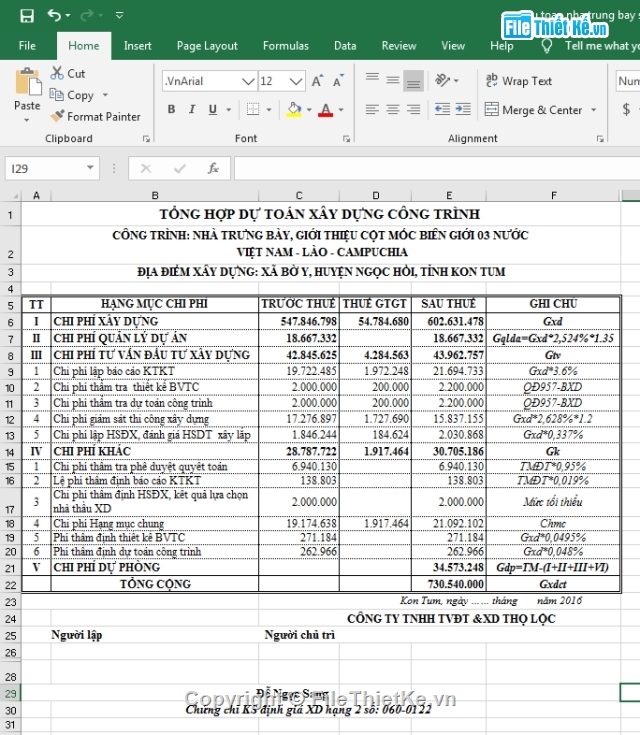
Task: Click the Orientation text rotation icon
Action: (443, 81)
